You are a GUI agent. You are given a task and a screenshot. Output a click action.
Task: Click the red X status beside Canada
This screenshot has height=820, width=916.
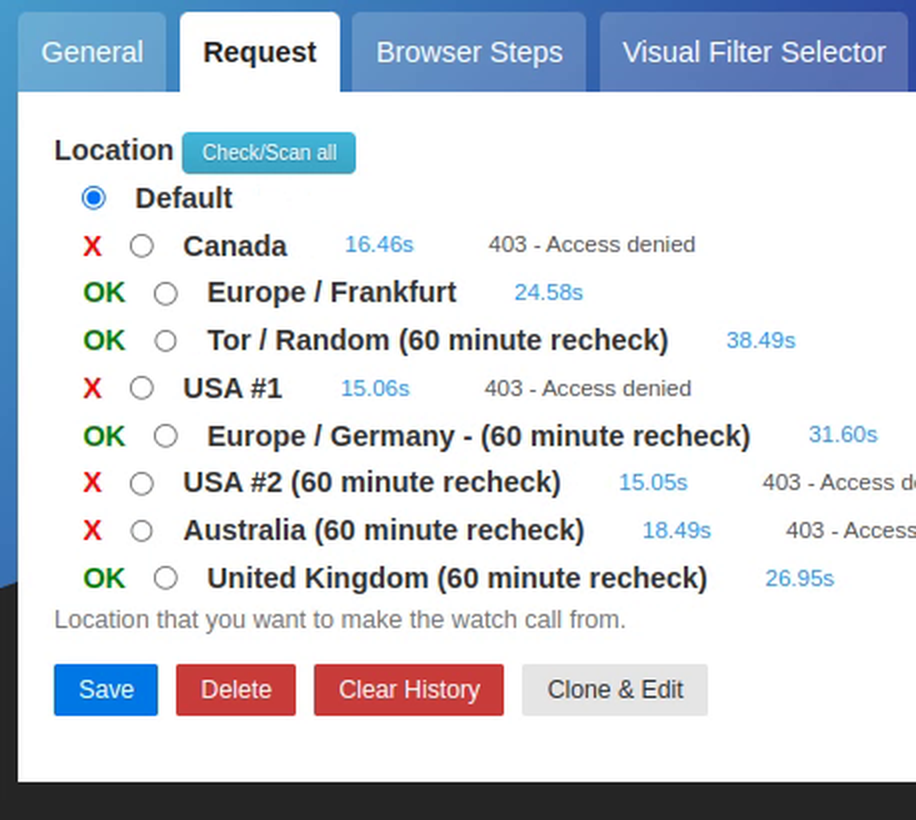point(92,246)
